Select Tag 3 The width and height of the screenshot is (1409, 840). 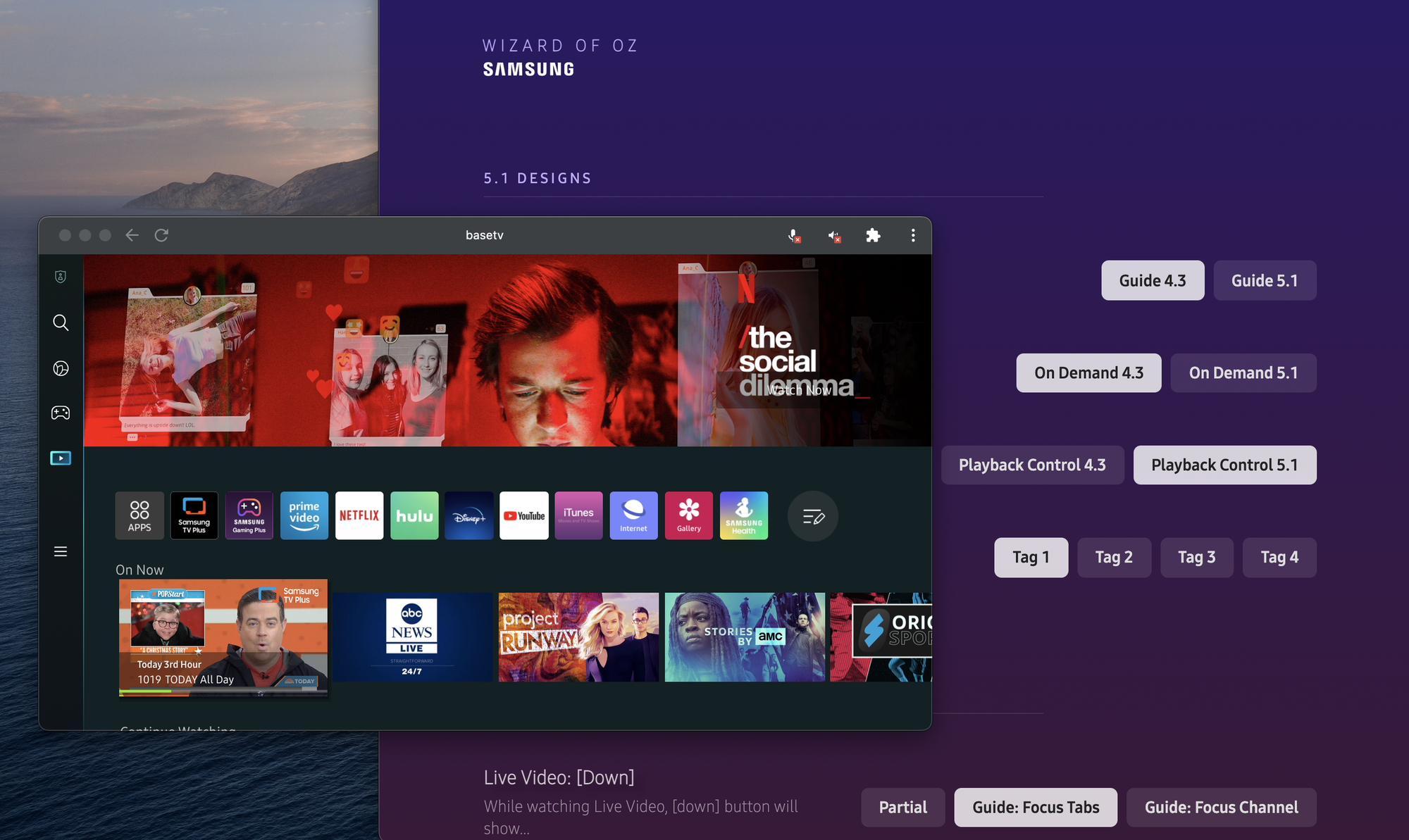[1197, 557]
